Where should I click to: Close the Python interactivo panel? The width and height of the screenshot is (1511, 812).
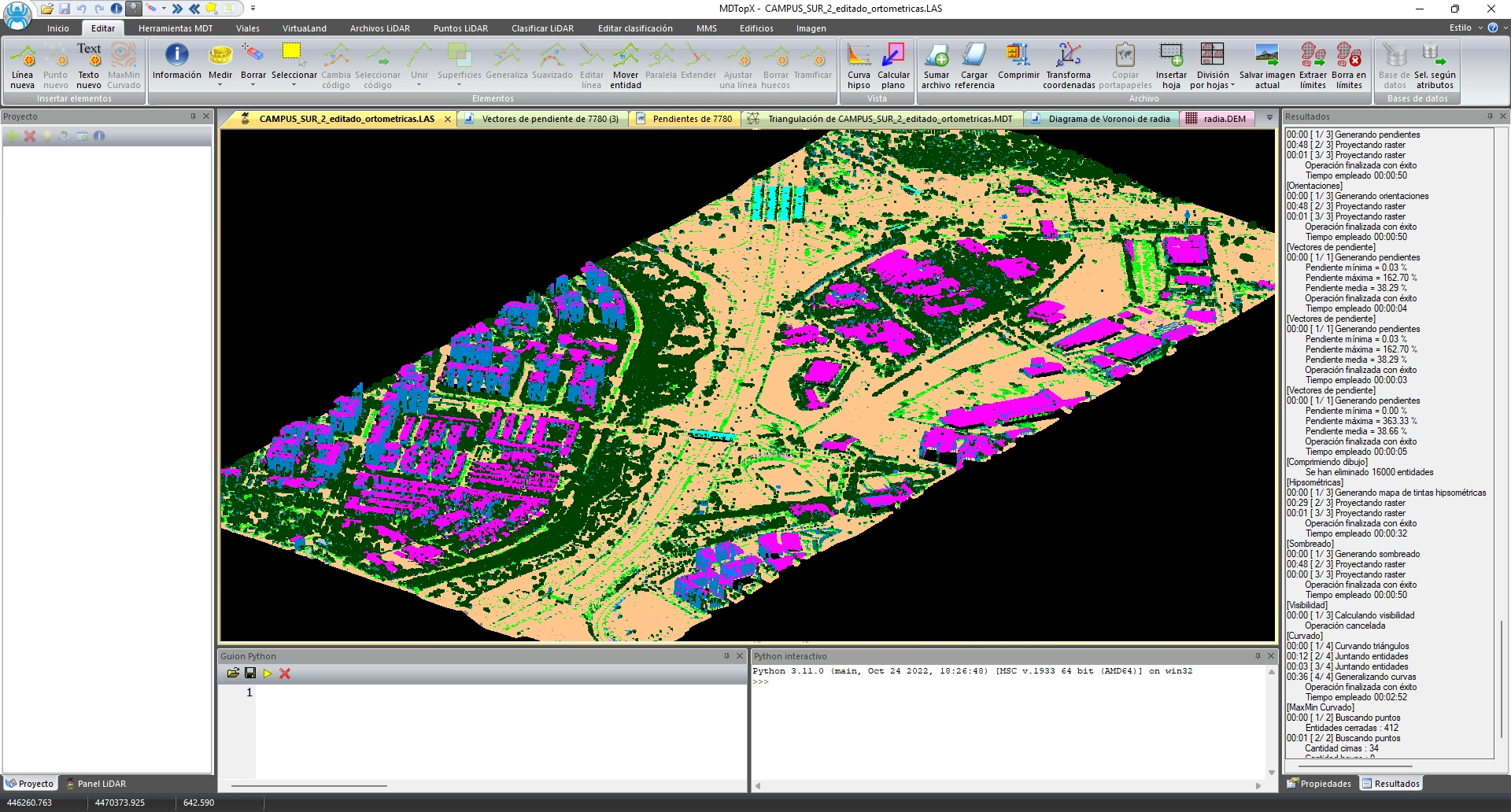(1270, 656)
